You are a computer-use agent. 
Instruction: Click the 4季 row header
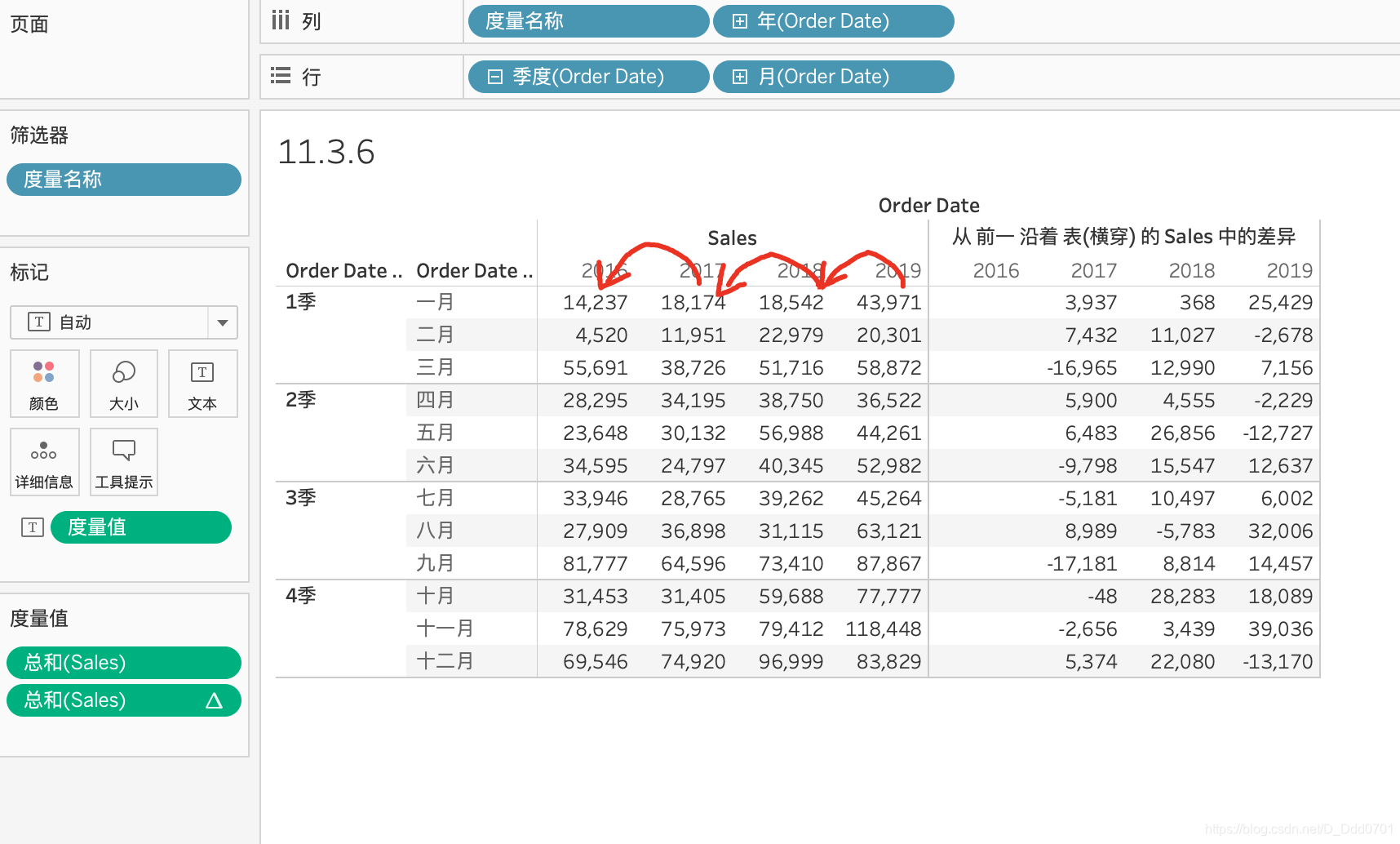click(301, 596)
